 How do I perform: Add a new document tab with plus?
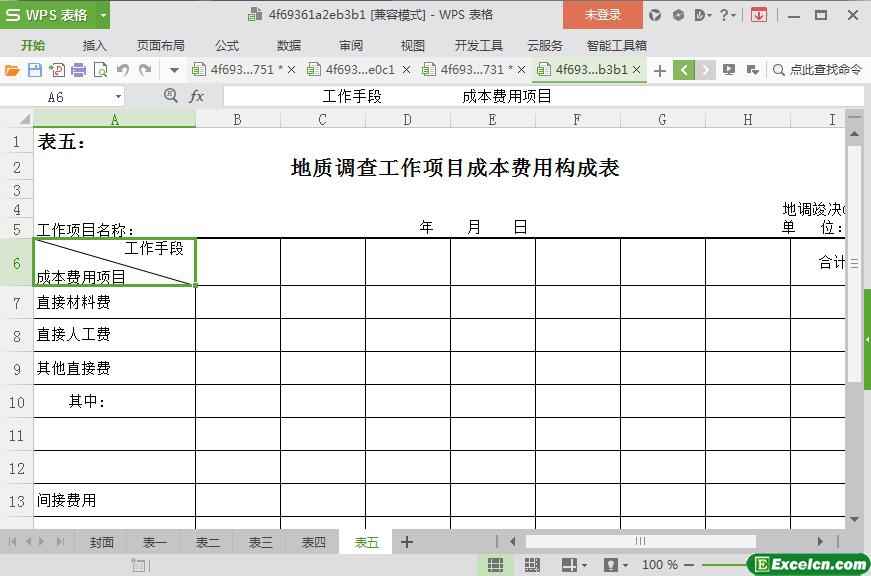(659, 71)
